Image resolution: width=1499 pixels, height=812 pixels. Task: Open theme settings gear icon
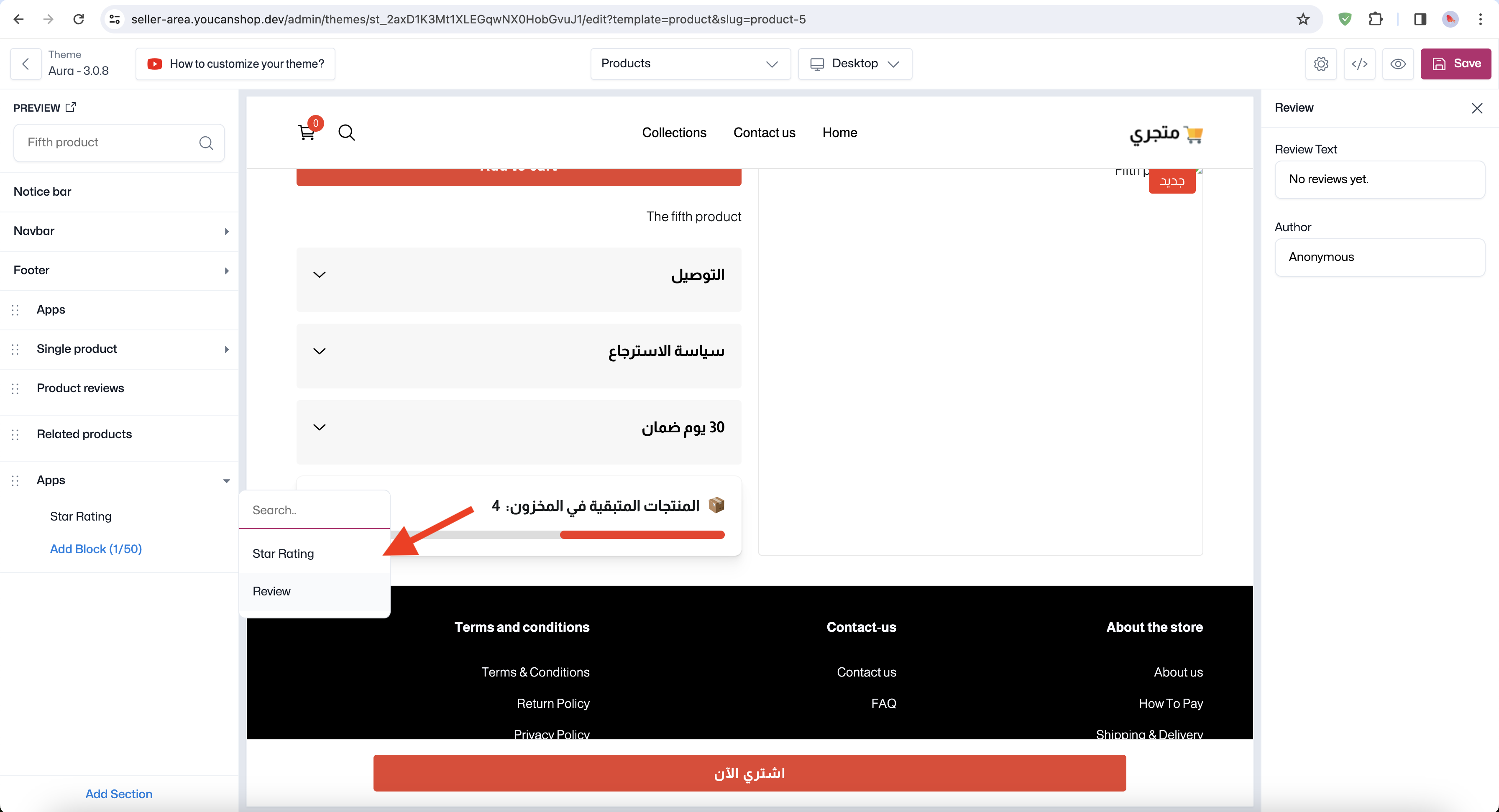[1321, 64]
